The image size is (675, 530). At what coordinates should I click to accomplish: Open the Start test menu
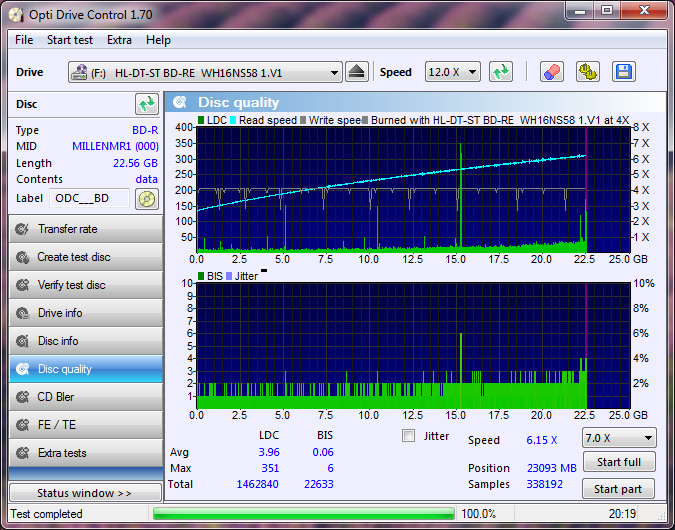(70, 40)
